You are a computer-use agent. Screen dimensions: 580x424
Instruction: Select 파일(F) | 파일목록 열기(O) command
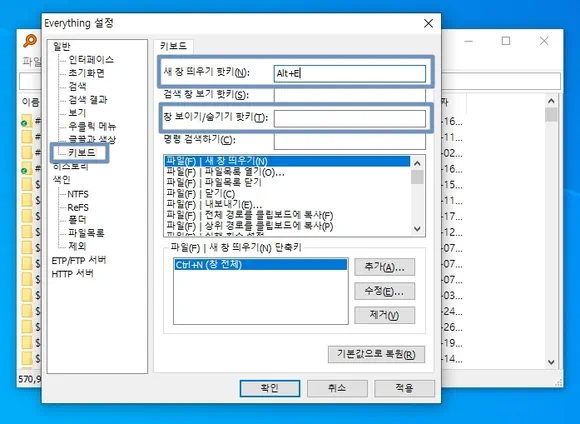tap(287, 172)
